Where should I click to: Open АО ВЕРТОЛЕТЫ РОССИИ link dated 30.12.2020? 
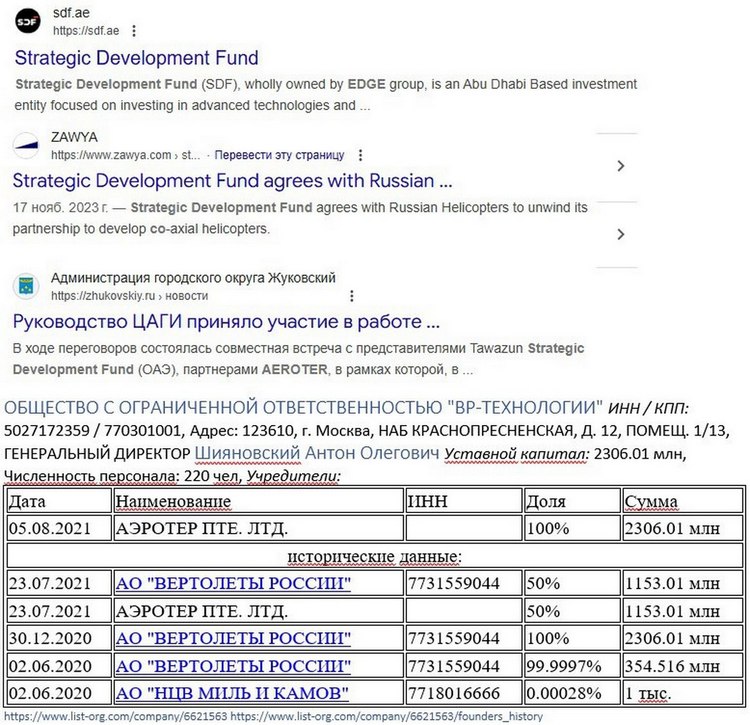233,638
